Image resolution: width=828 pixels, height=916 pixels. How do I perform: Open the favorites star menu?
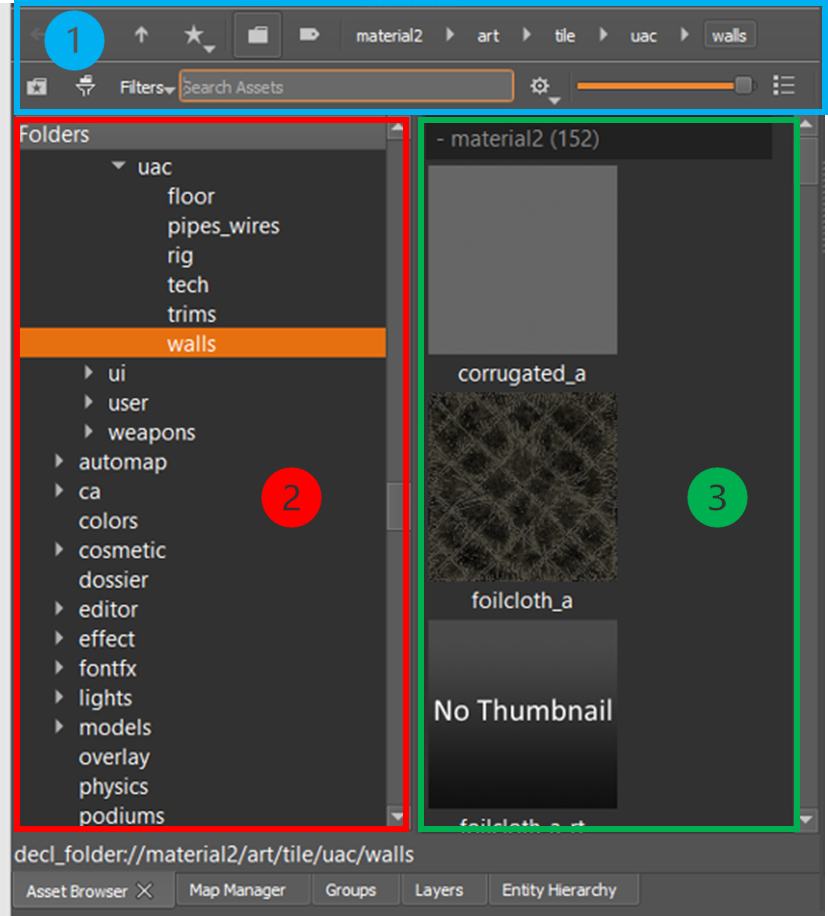(198, 38)
